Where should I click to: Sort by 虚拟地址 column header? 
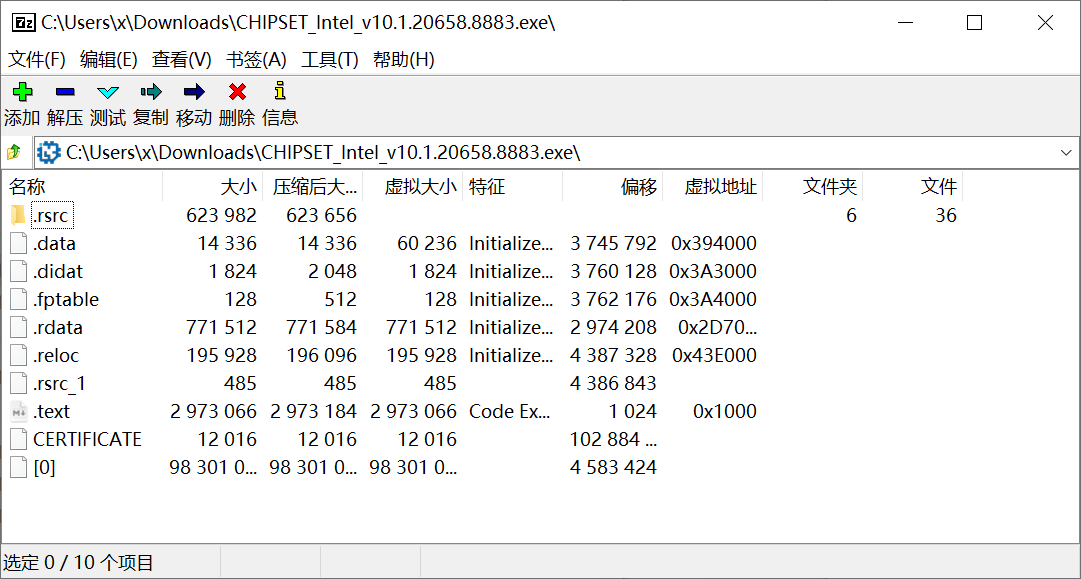point(712,187)
